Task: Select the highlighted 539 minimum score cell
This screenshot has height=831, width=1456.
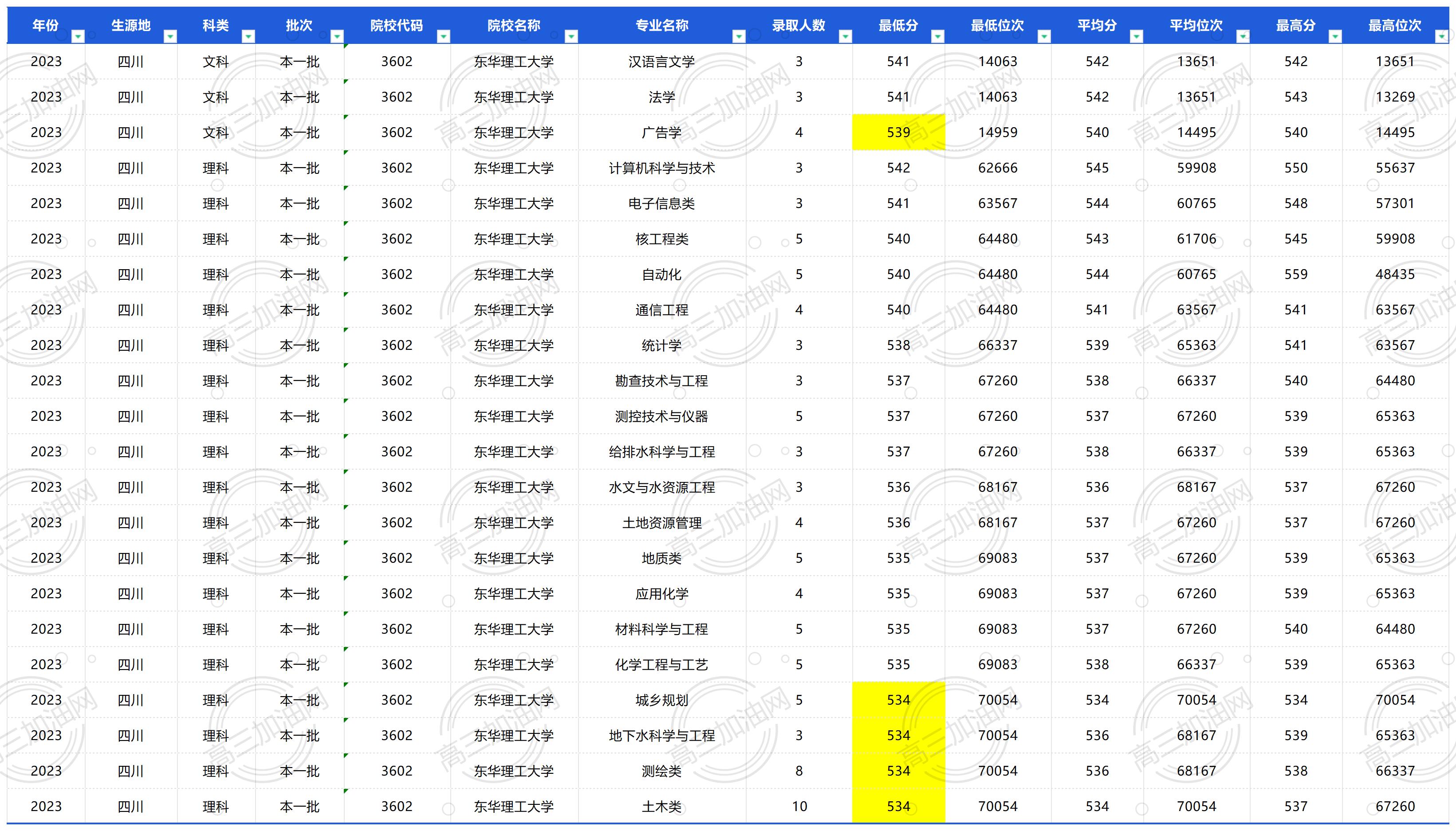Action: pos(899,133)
